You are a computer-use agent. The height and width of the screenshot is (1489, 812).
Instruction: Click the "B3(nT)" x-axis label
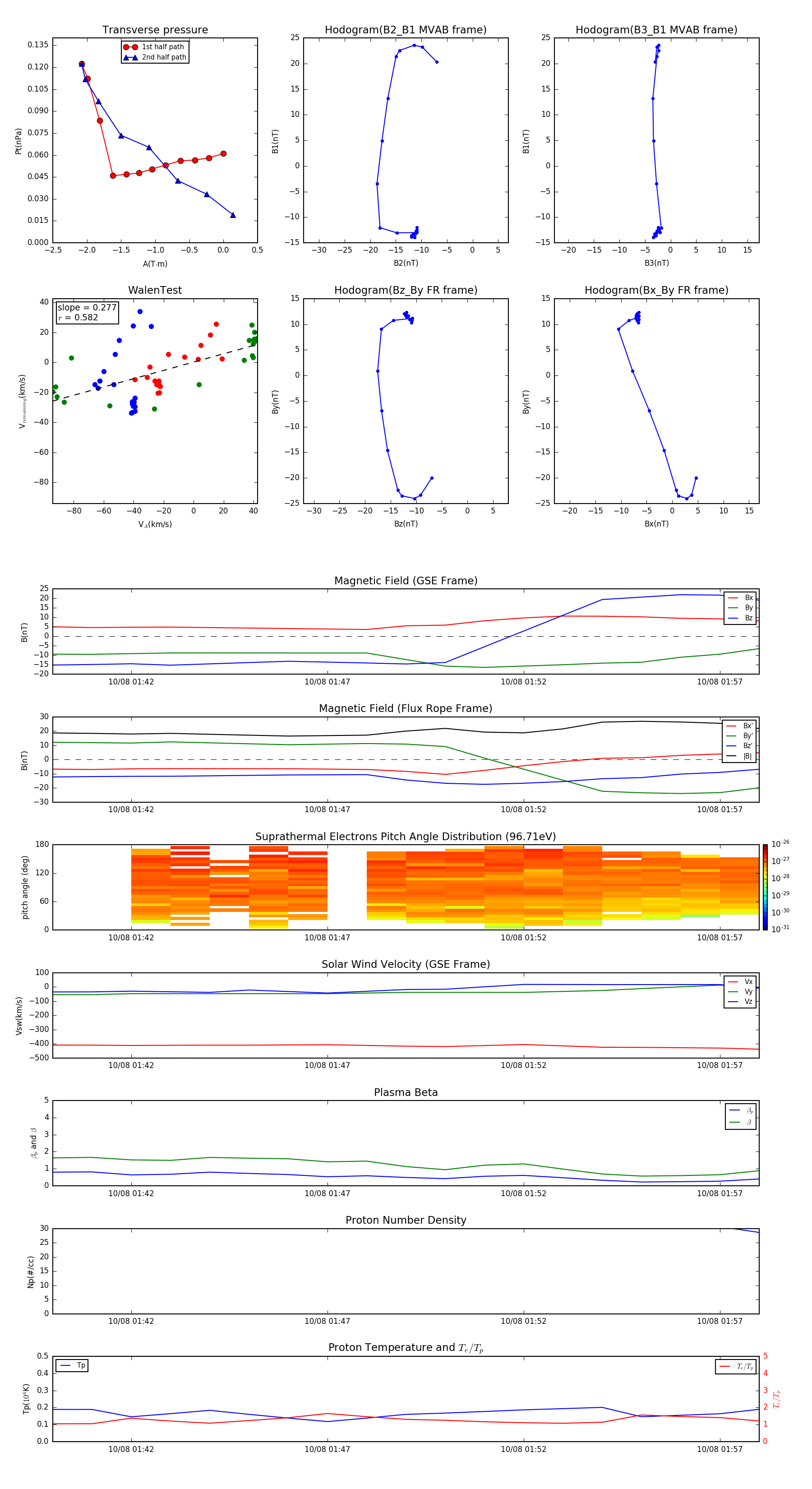[656, 263]
